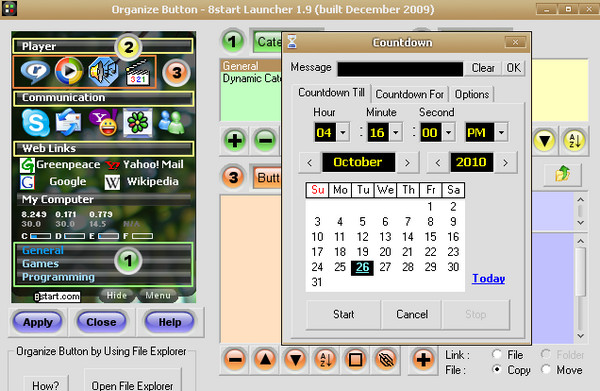600x391 pixels.
Task: Select October 26 on calendar
Action: tap(362, 267)
